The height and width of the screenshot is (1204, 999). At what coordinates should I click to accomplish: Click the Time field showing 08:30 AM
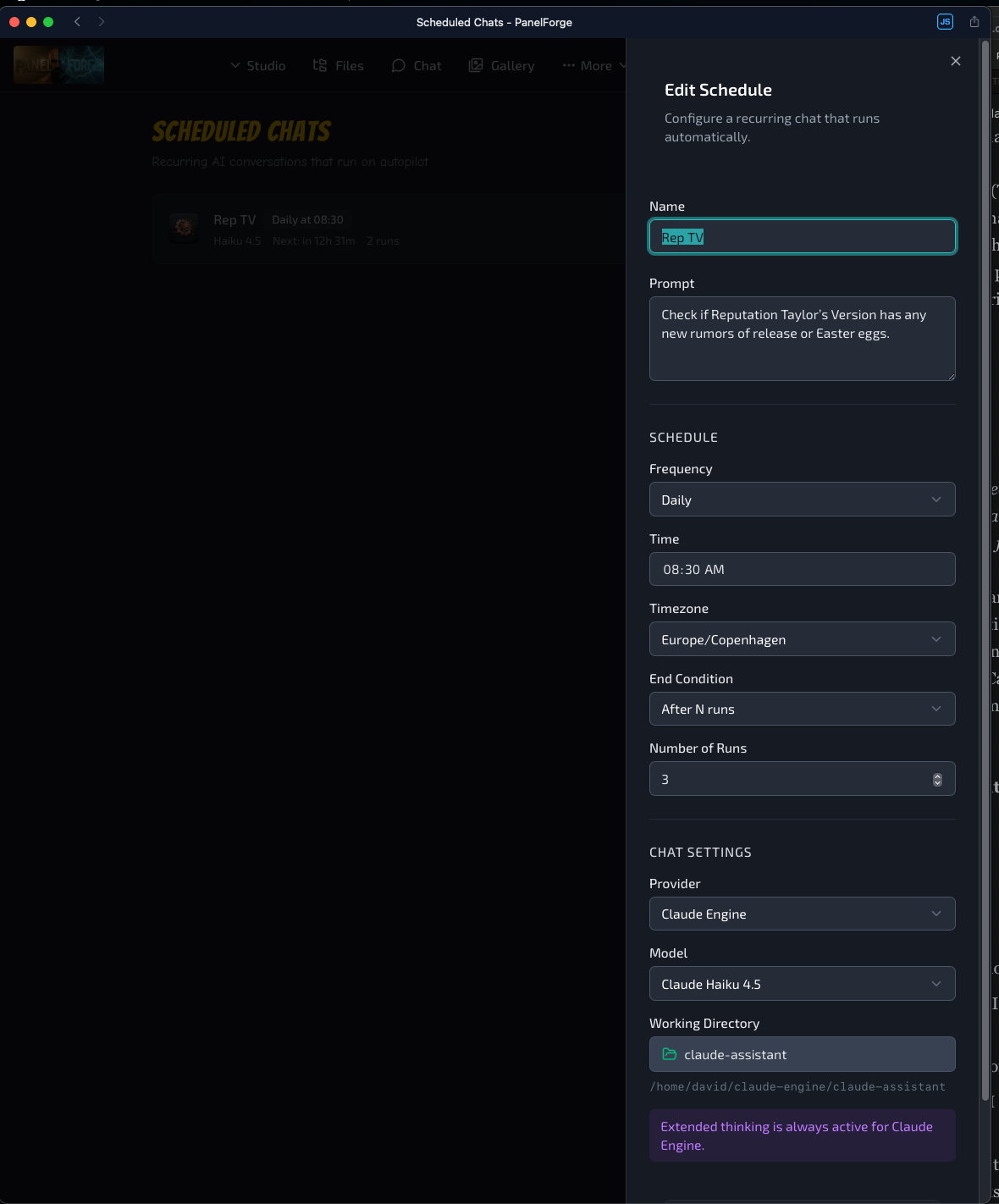point(802,569)
